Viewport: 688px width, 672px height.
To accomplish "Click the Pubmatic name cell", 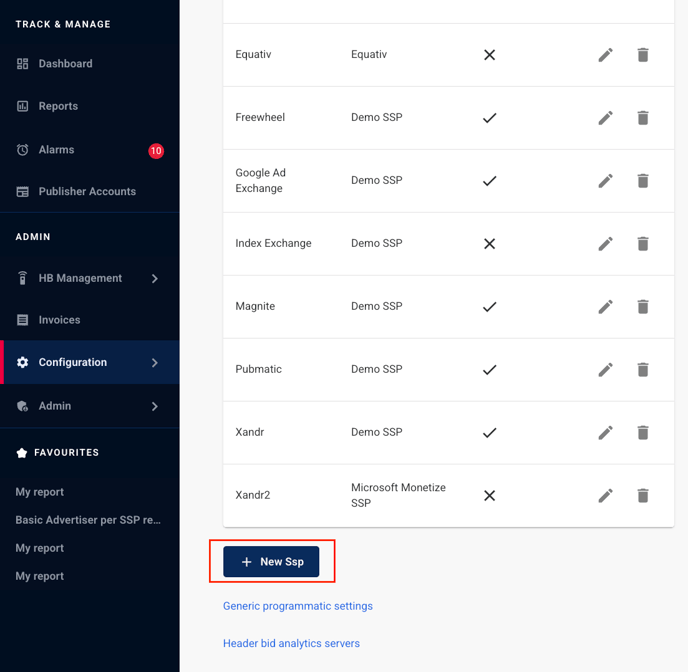I will (x=258, y=369).
